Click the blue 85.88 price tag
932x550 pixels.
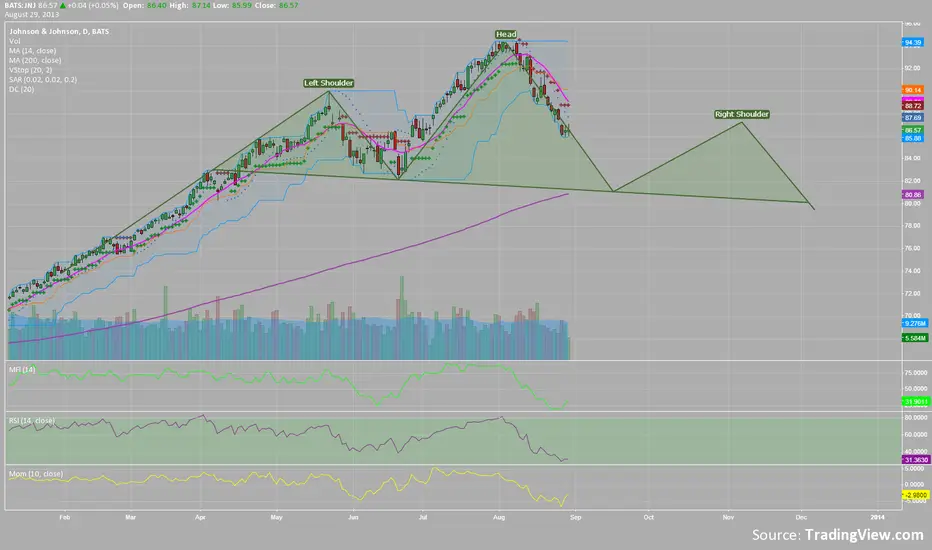[912, 138]
